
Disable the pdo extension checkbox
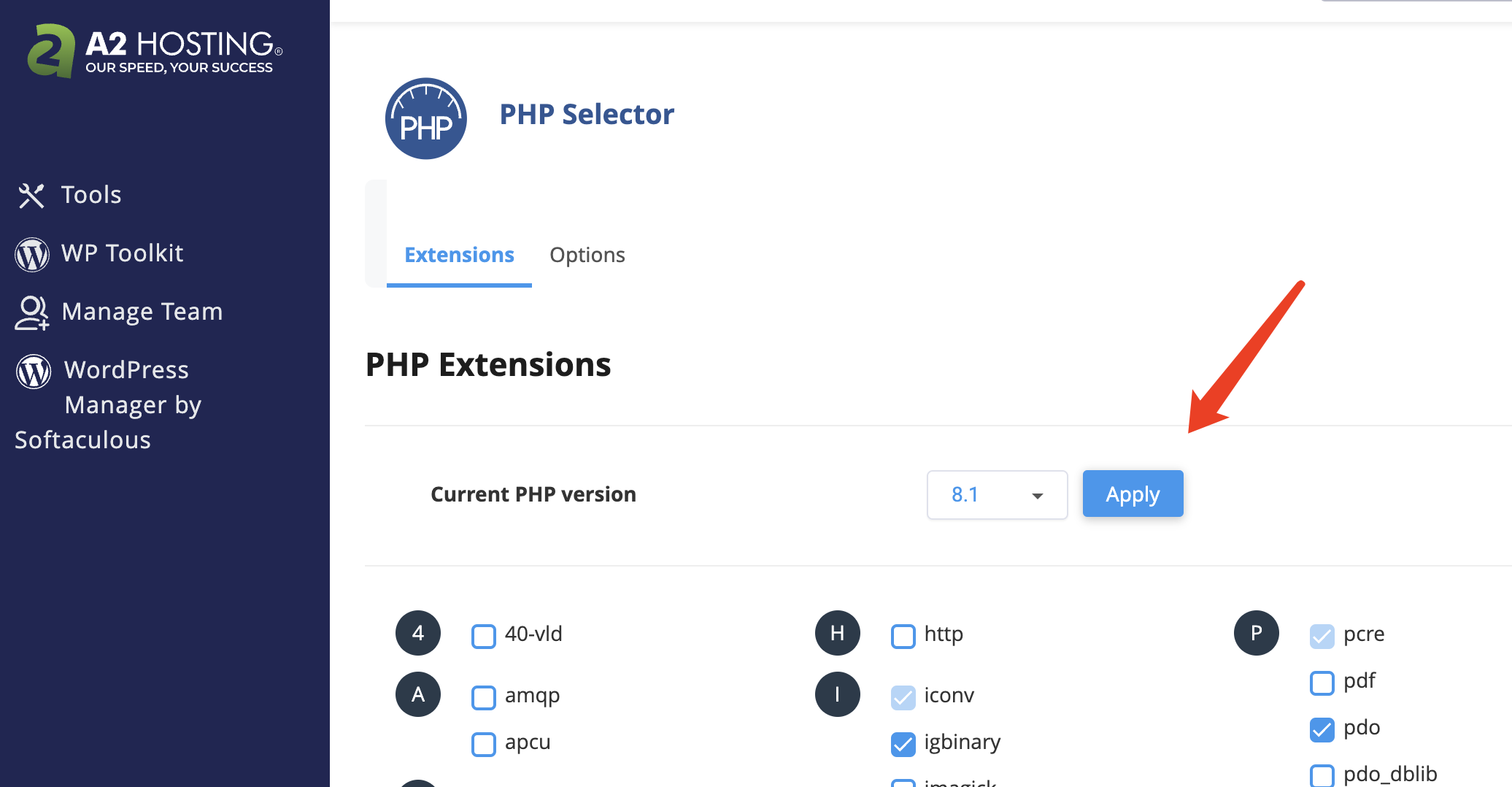pos(1322,729)
